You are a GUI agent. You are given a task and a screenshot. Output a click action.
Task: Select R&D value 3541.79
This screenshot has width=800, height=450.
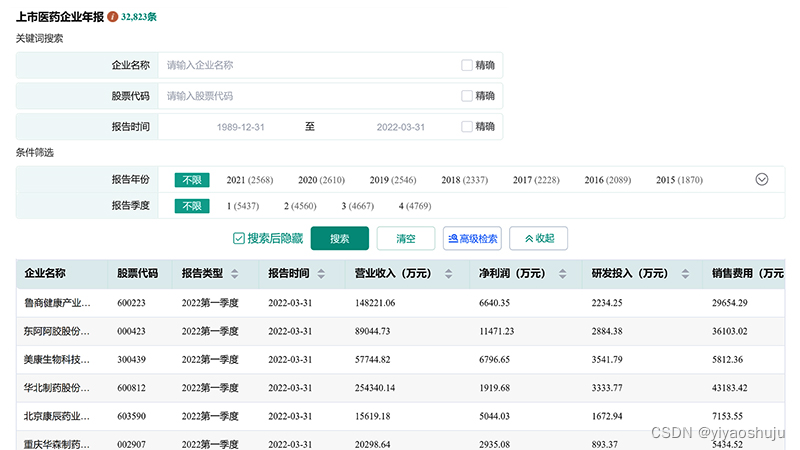607,360
